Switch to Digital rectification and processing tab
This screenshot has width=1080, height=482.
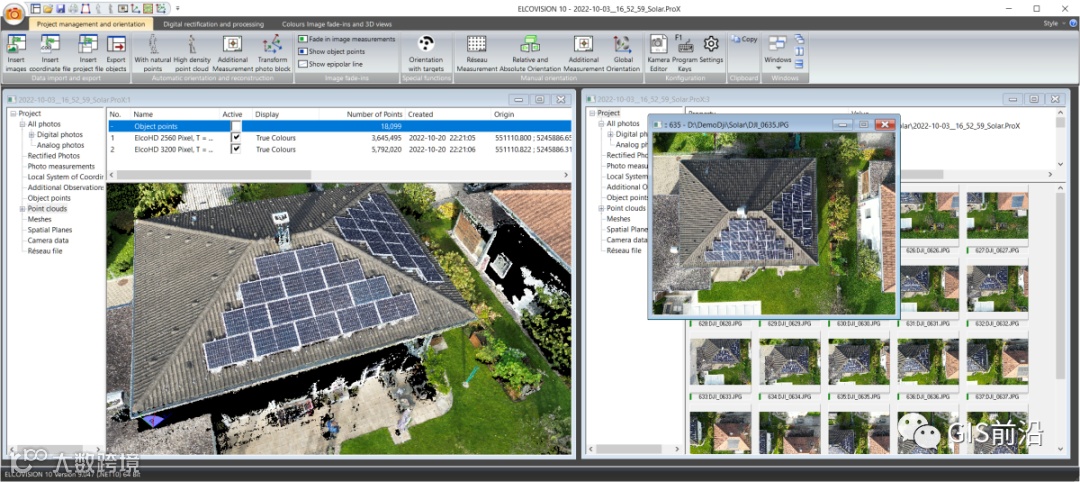tap(213, 24)
